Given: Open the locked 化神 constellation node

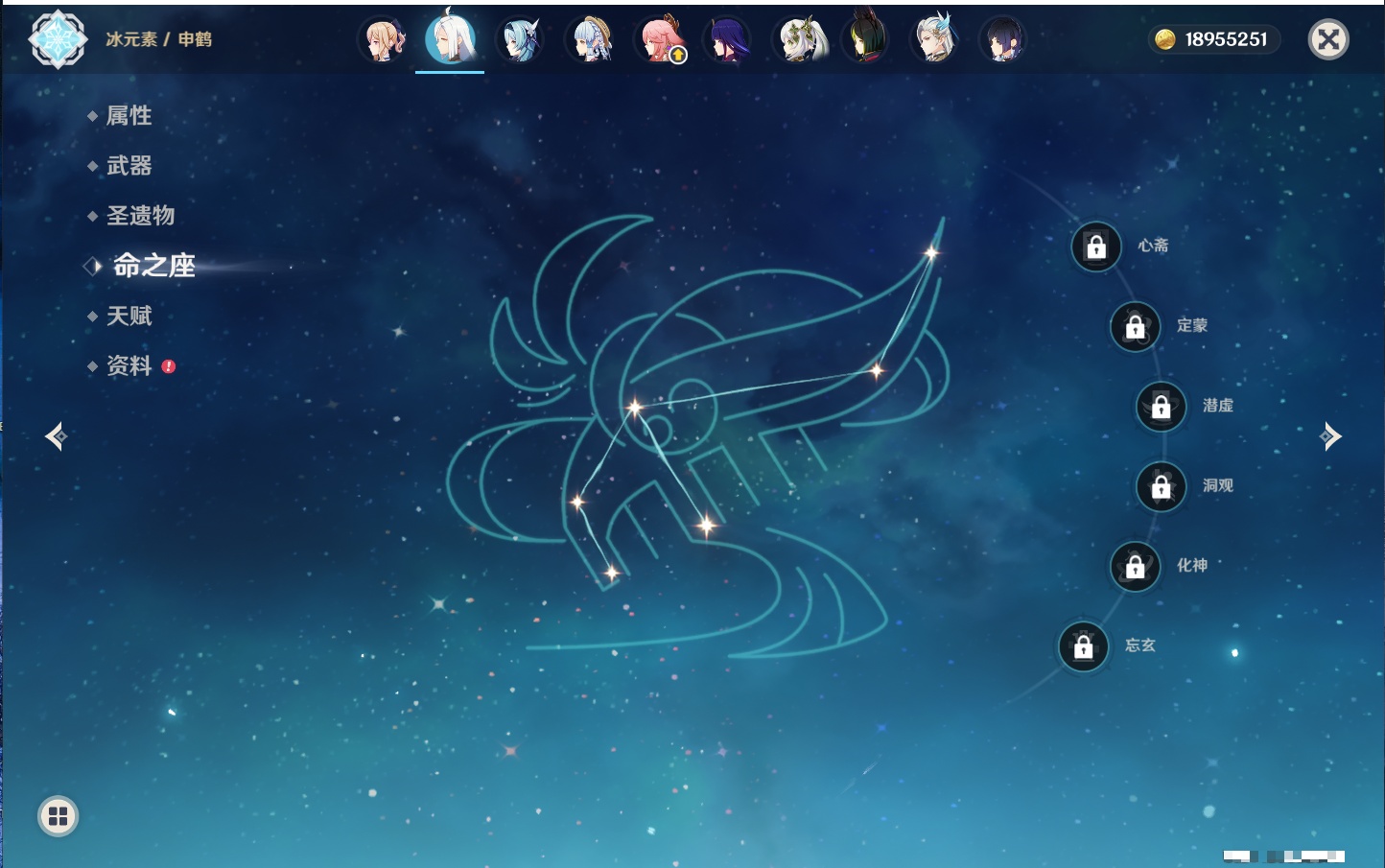Looking at the screenshot, I should pyautogui.click(x=1136, y=566).
